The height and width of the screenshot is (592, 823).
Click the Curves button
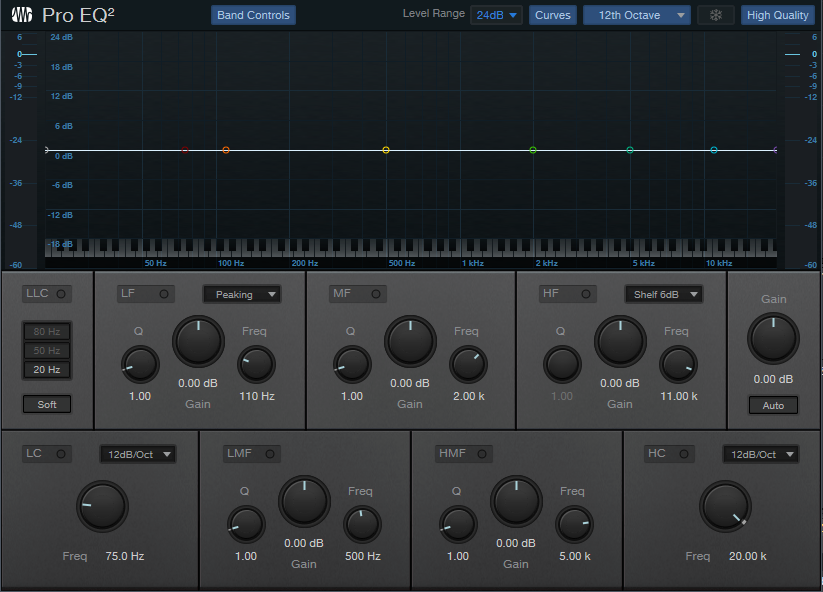pos(553,15)
